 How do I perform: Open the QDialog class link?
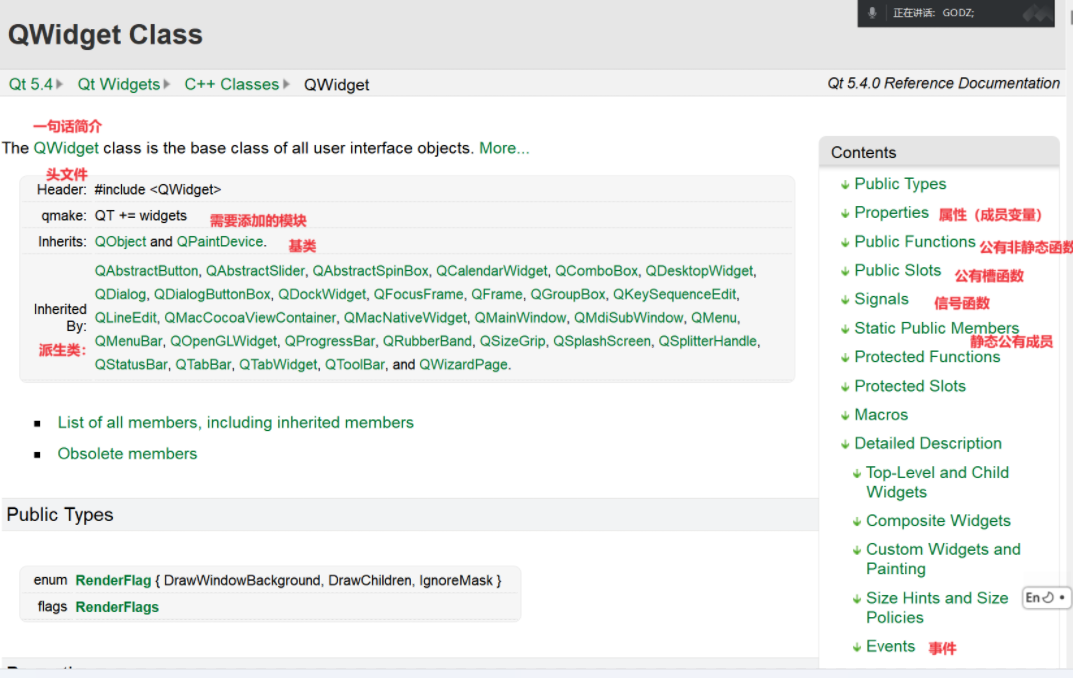tap(120, 294)
